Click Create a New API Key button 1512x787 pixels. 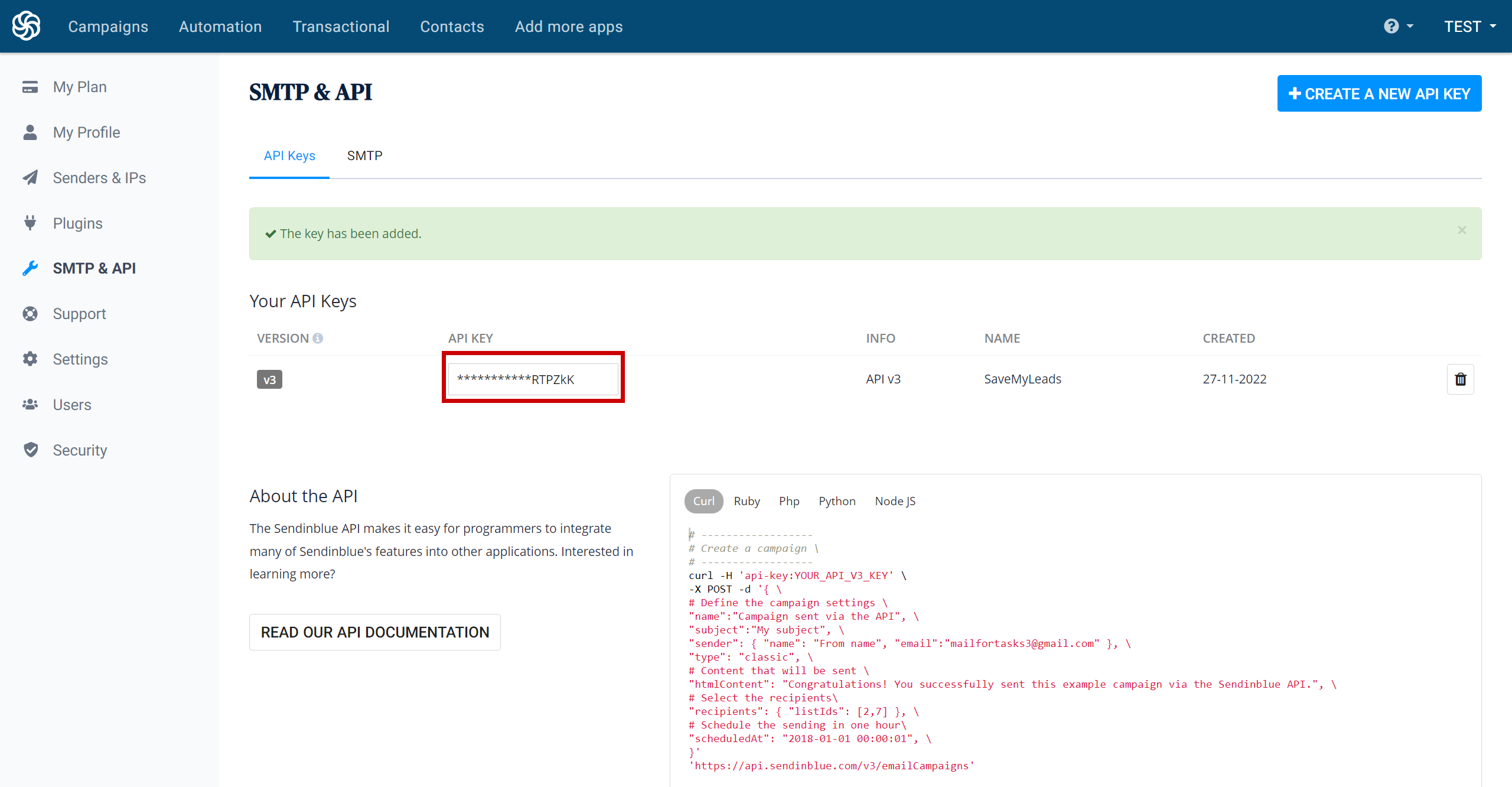click(1379, 93)
